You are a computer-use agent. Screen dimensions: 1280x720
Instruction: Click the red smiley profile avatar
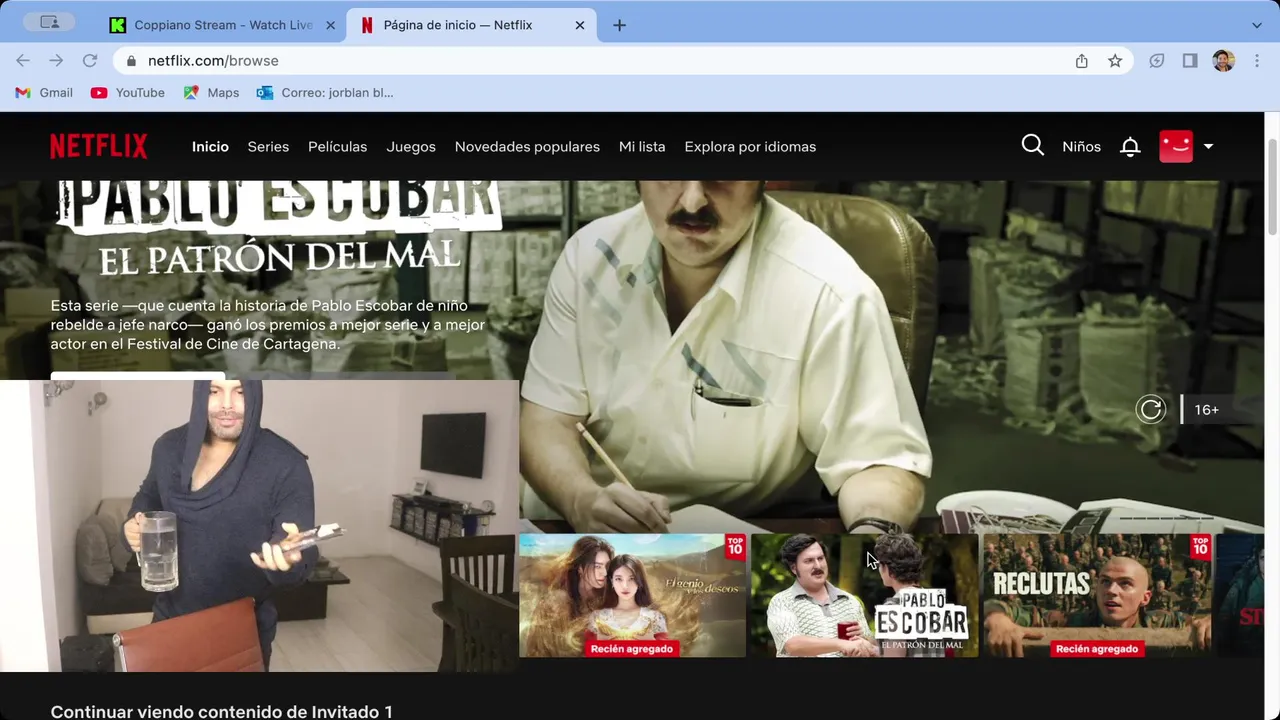[1176, 146]
